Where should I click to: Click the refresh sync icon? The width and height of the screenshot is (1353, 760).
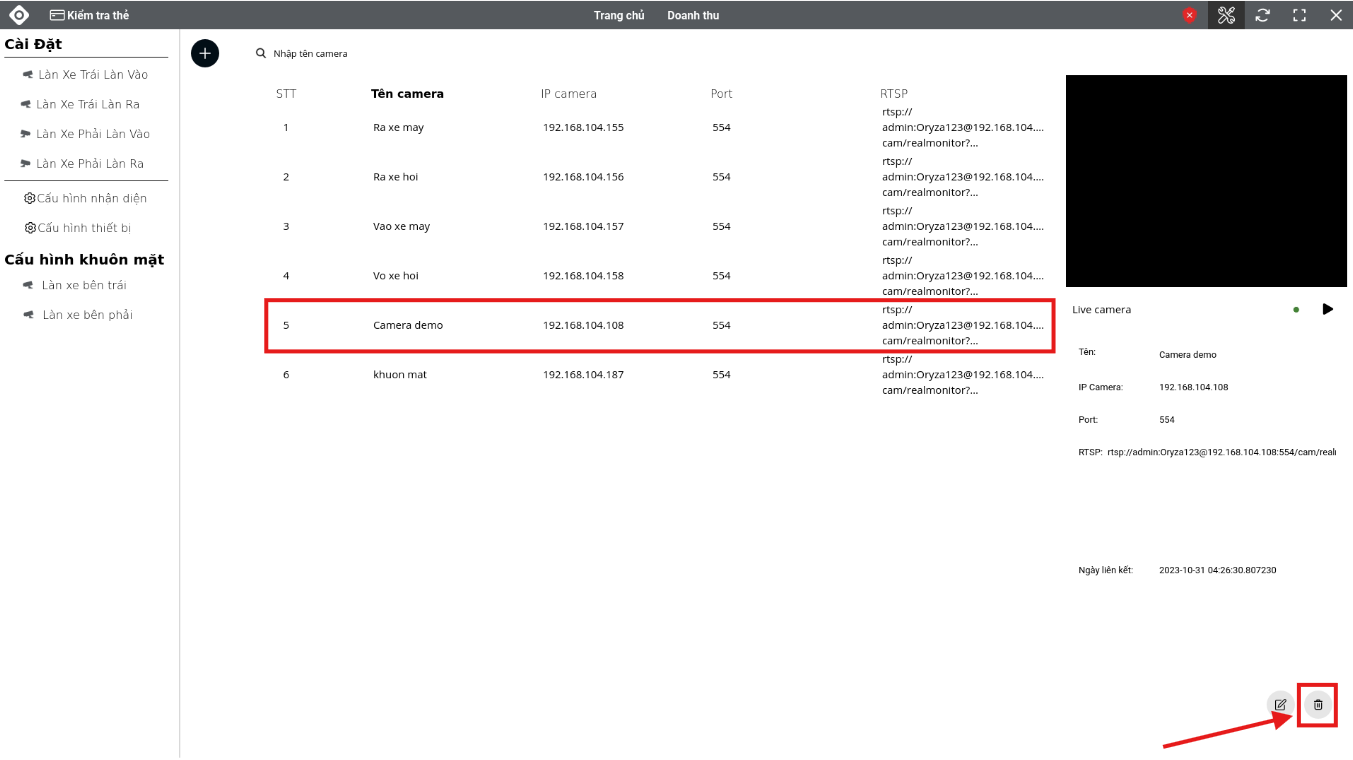pyautogui.click(x=1263, y=15)
